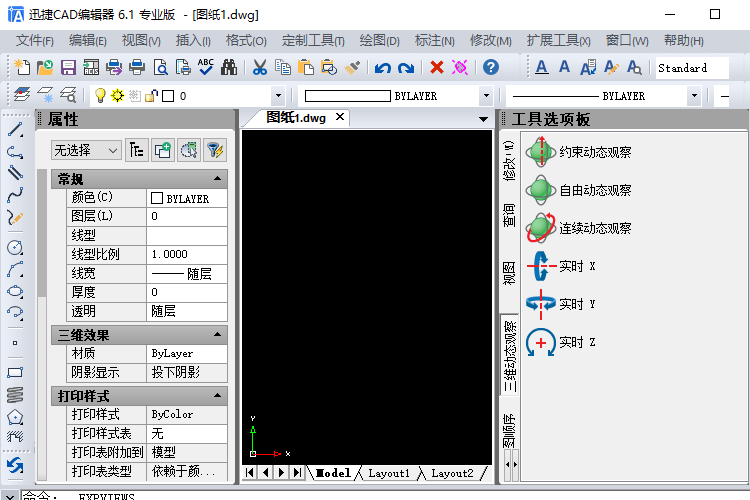The height and width of the screenshot is (500, 750).
Task: Click 实时 Z rotation tool
Action: click(561, 342)
